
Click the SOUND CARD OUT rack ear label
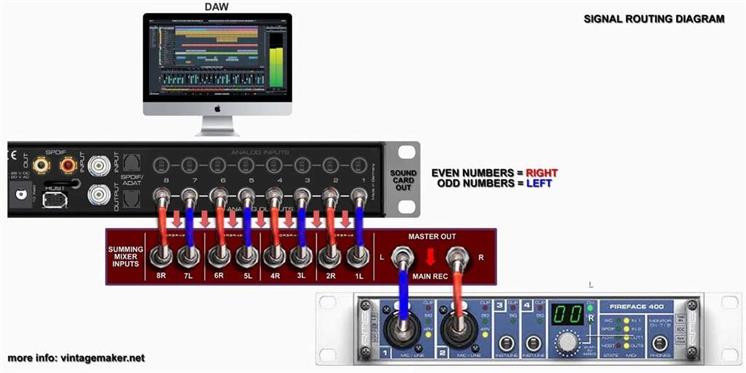click(x=403, y=180)
